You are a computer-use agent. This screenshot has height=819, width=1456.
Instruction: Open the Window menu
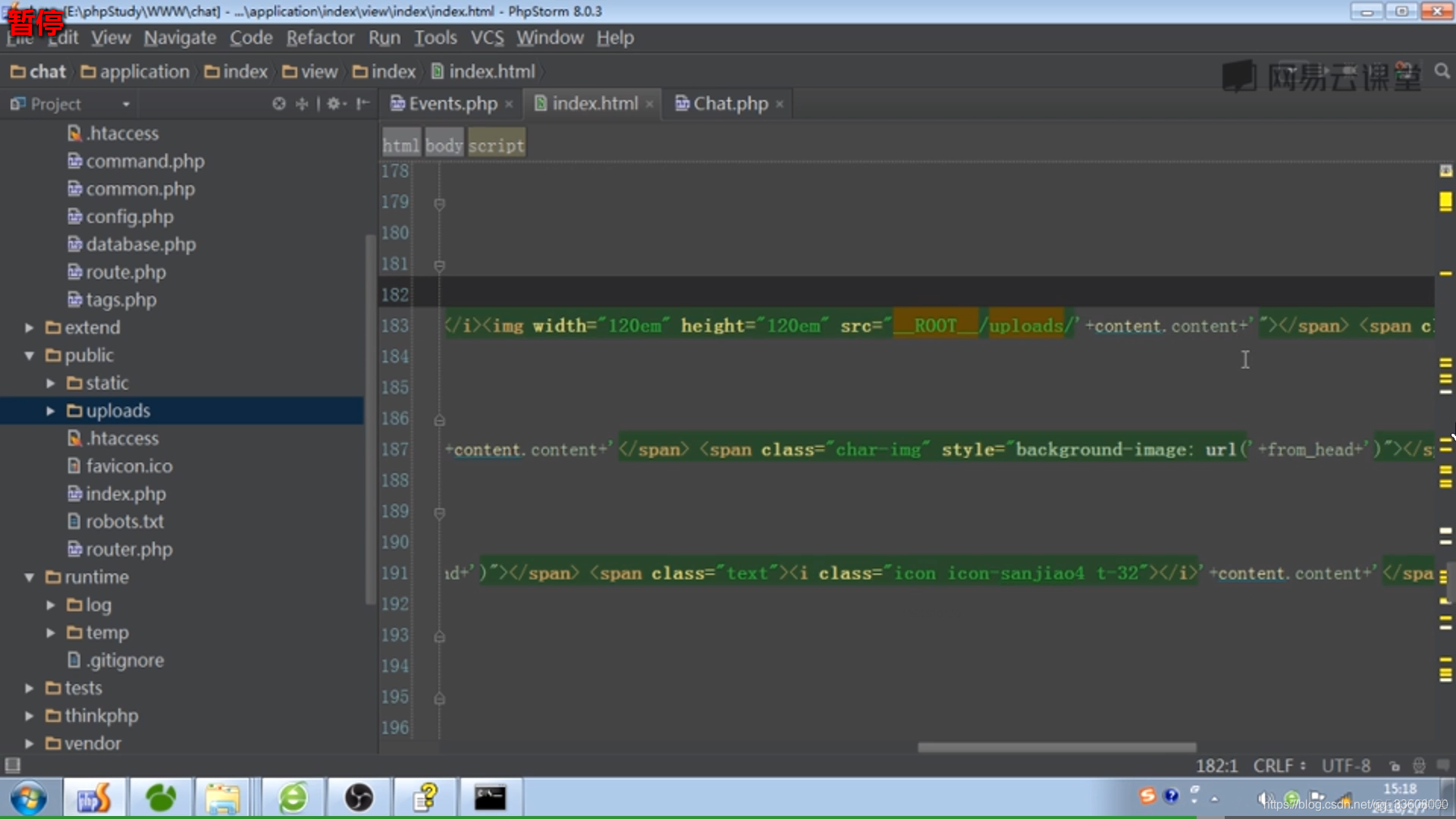coord(550,38)
